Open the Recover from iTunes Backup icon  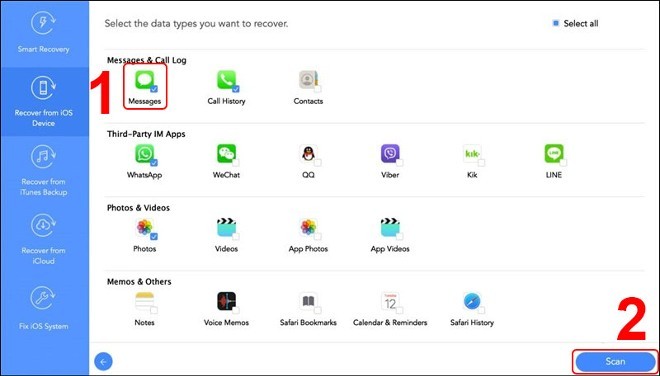coord(44,157)
